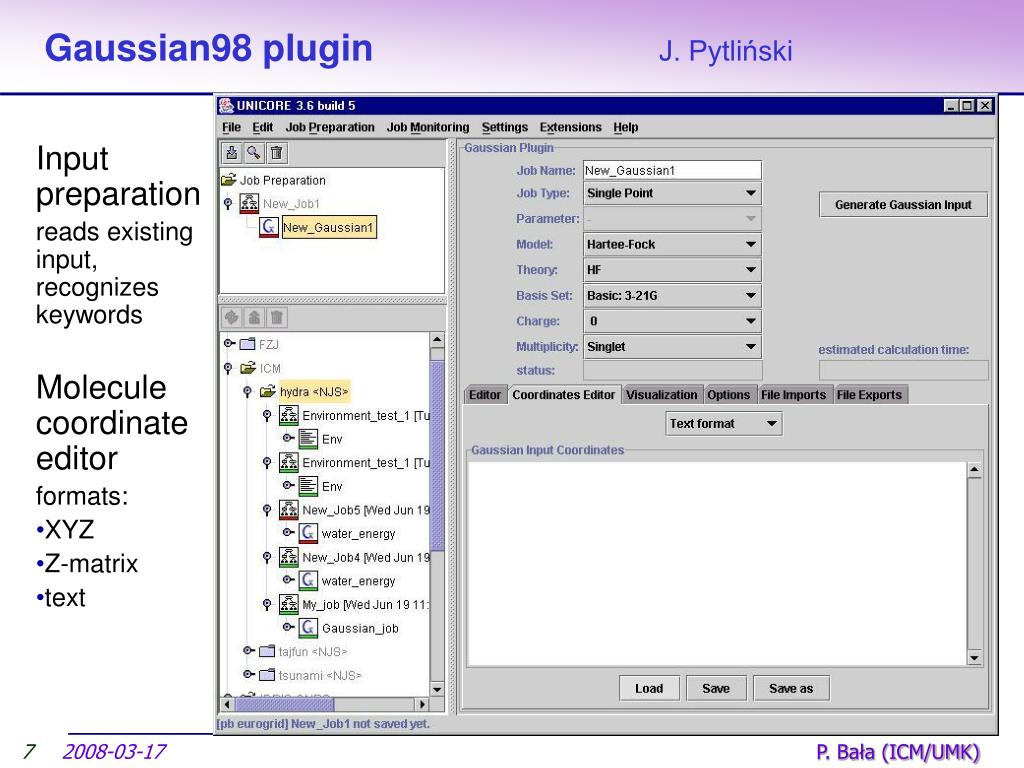Open the Model dropdown showing Hartee-Fock

pos(672,244)
